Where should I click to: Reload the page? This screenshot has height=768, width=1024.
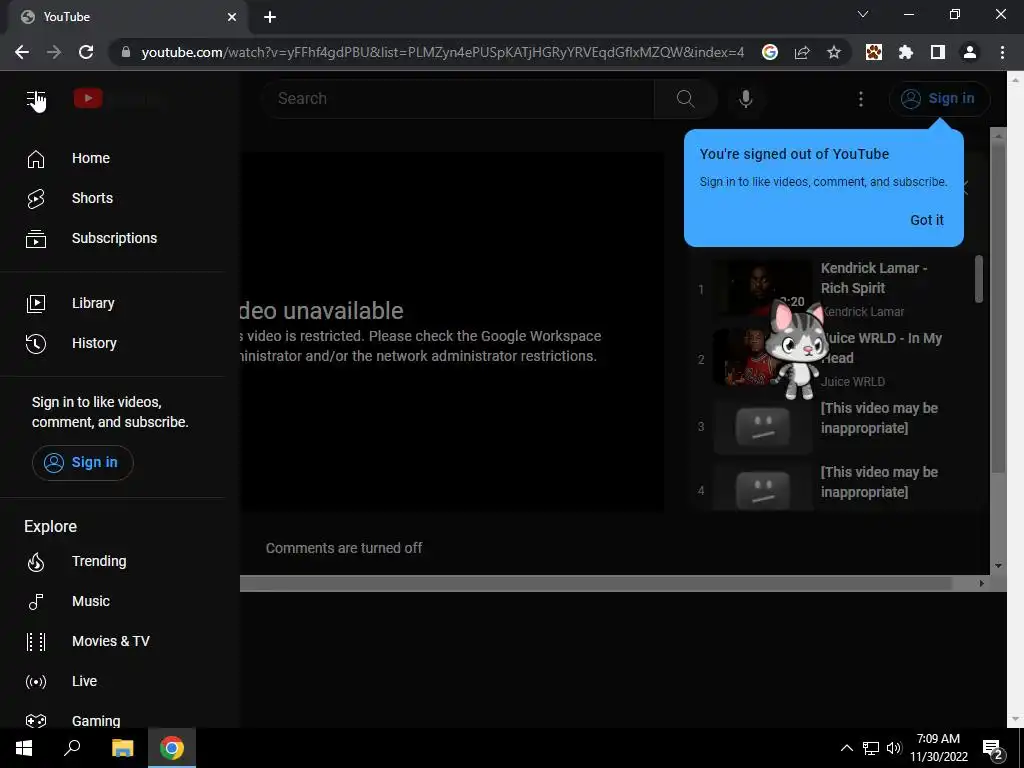pyautogui.click(x=86, y=52)
